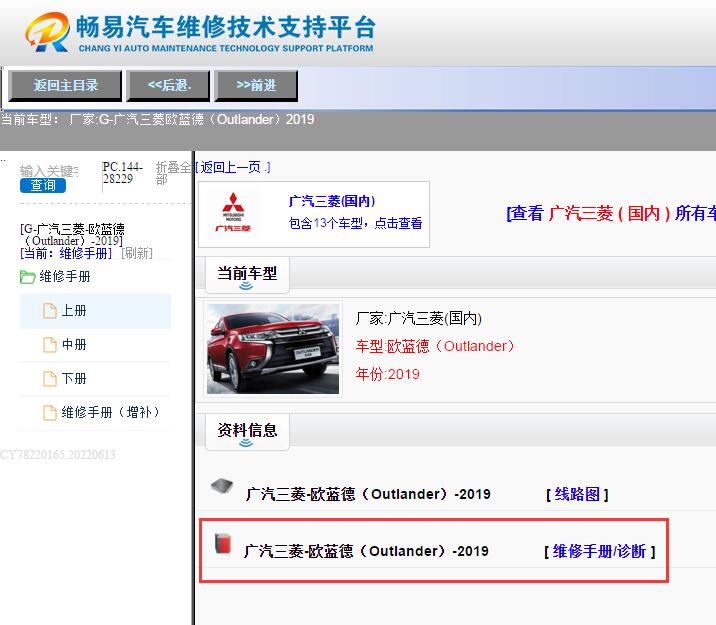Click the green open-folder icon beside 维修手册
Image resolution: width=716 pixels, height=625 pixels.
click(27, 277)
